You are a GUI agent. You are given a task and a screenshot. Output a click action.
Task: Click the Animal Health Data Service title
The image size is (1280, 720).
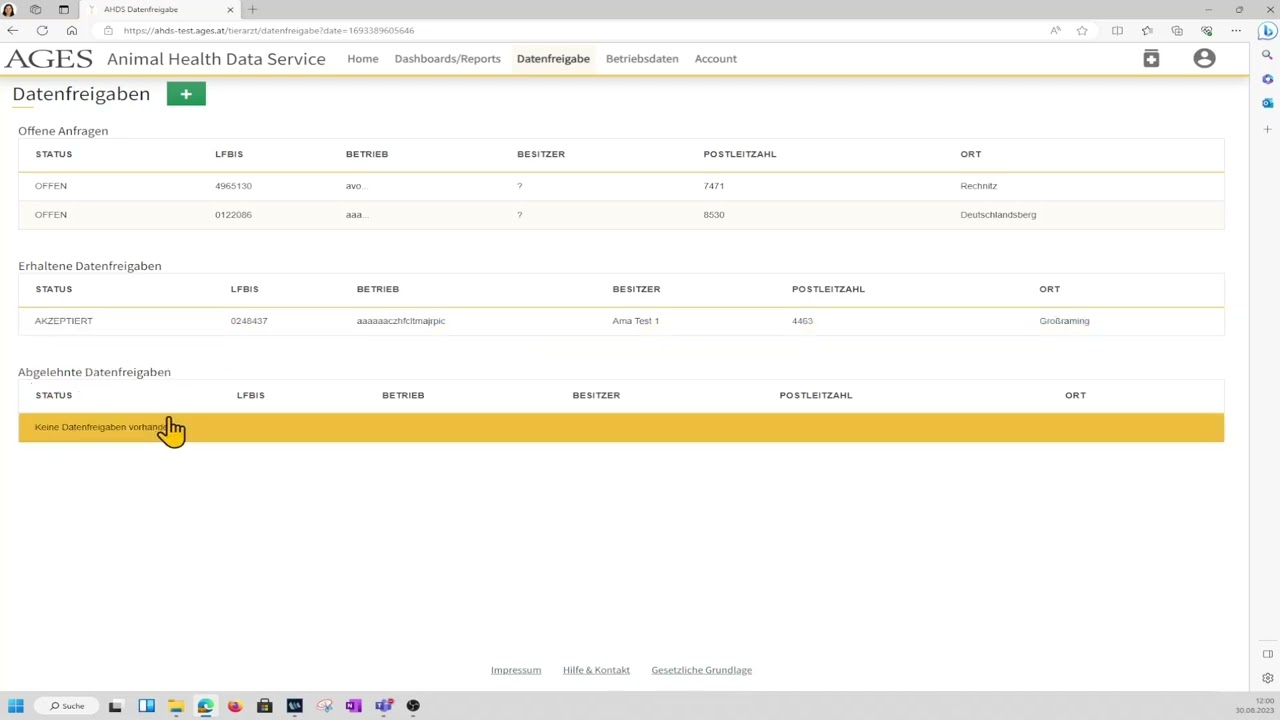point(216,59)
